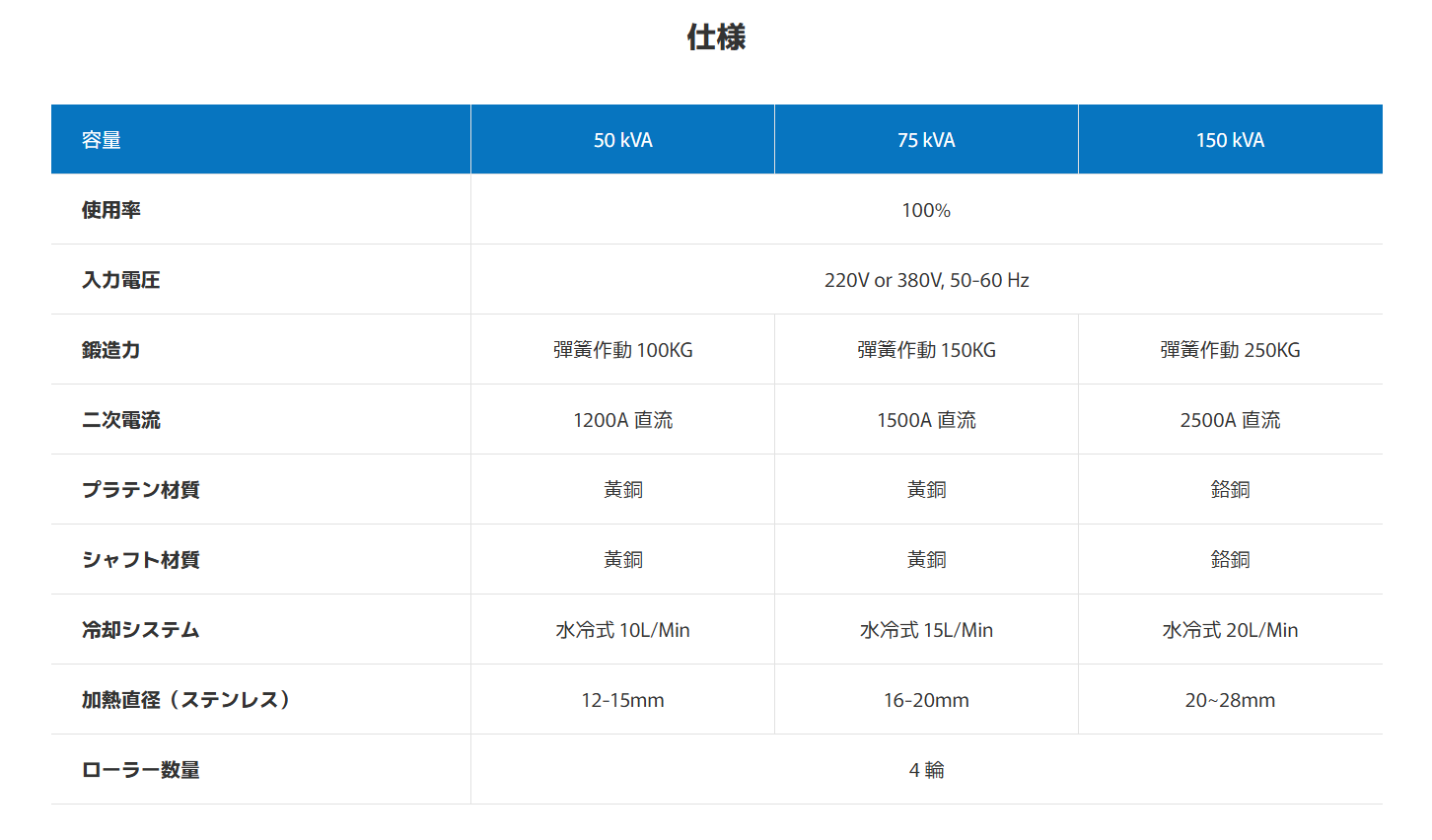
Task: Select the 使用率 row label
Action: pyautogui.click(x=111, y=210)
